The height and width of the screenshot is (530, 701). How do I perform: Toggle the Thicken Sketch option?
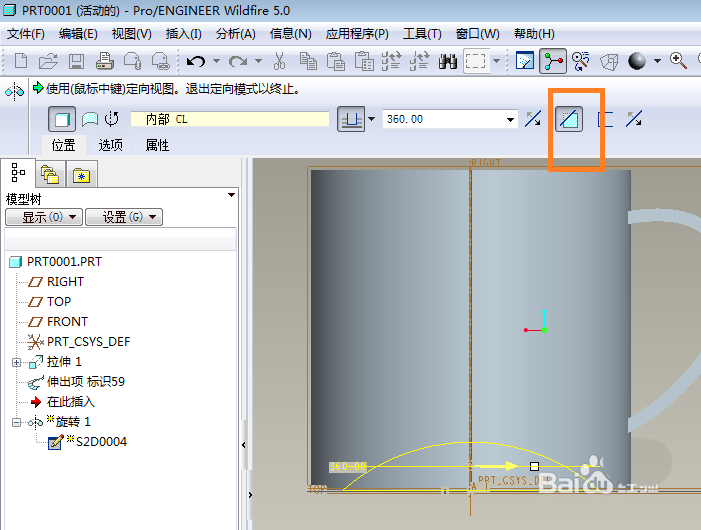(605, 119)
